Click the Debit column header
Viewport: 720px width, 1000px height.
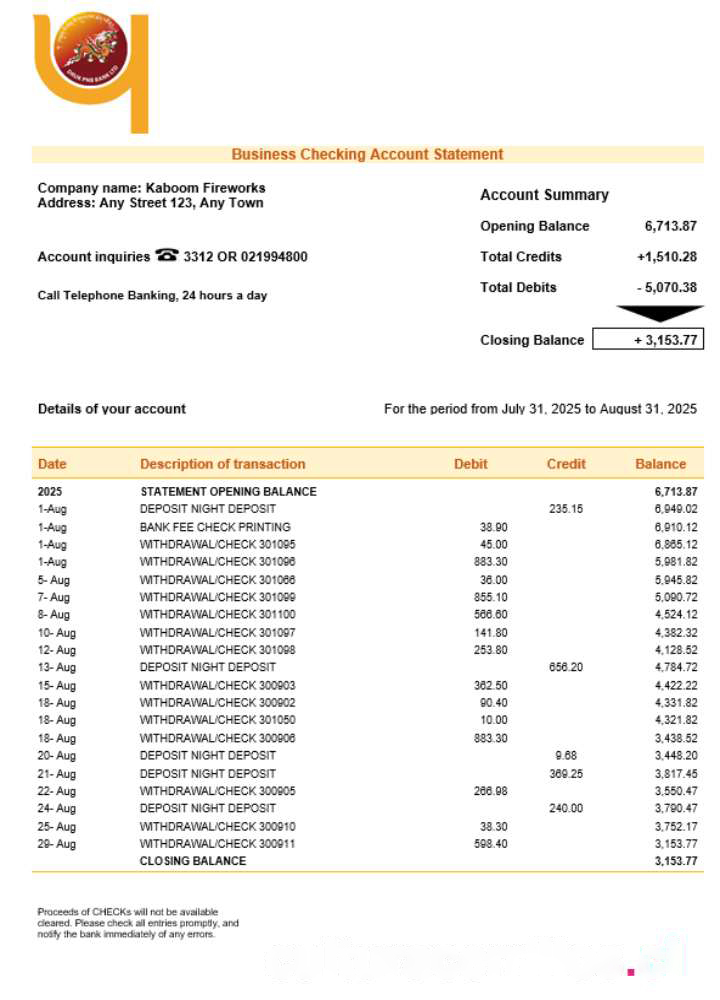click(471, 464)
